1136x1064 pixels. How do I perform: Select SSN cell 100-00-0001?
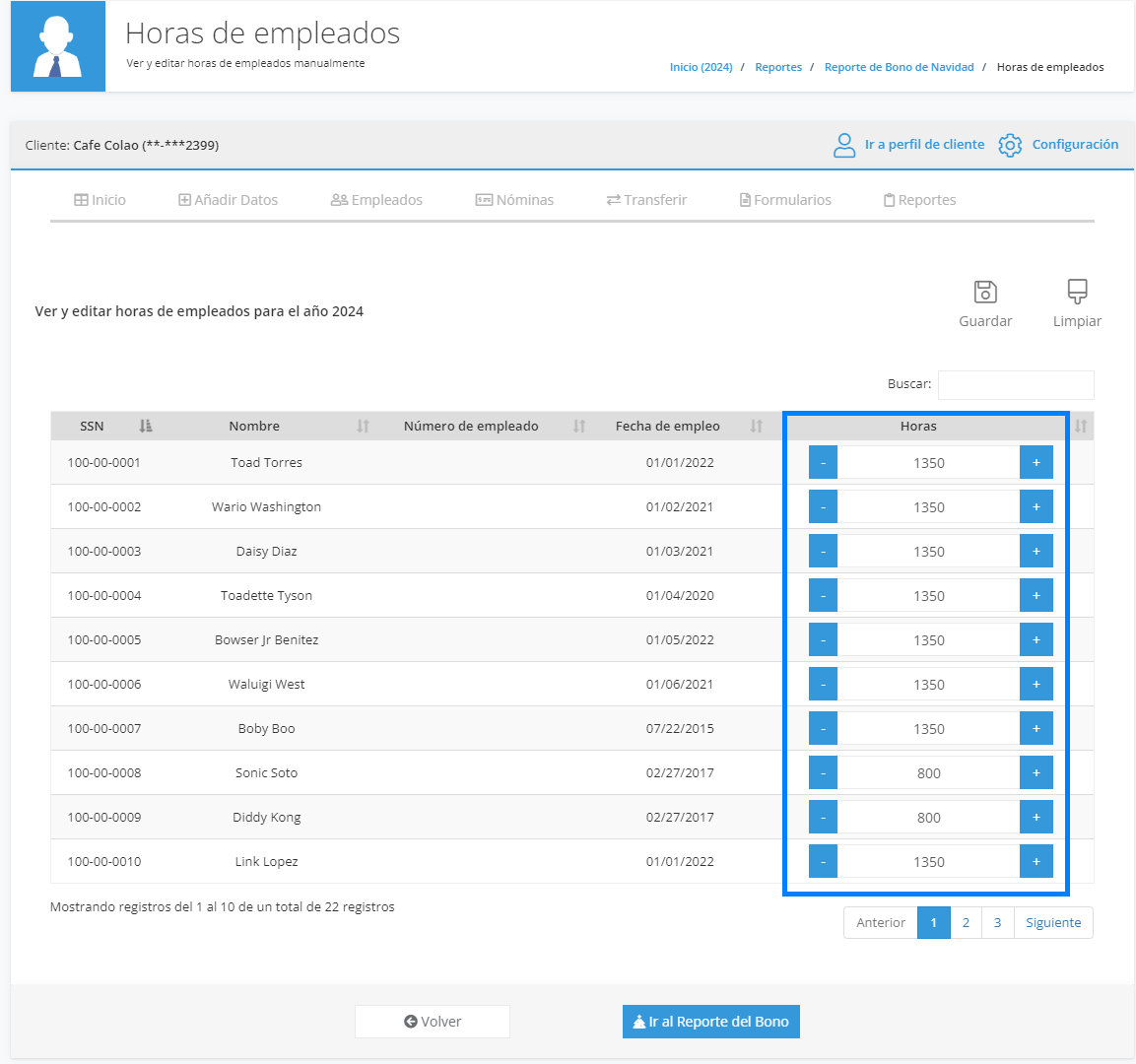103,462
